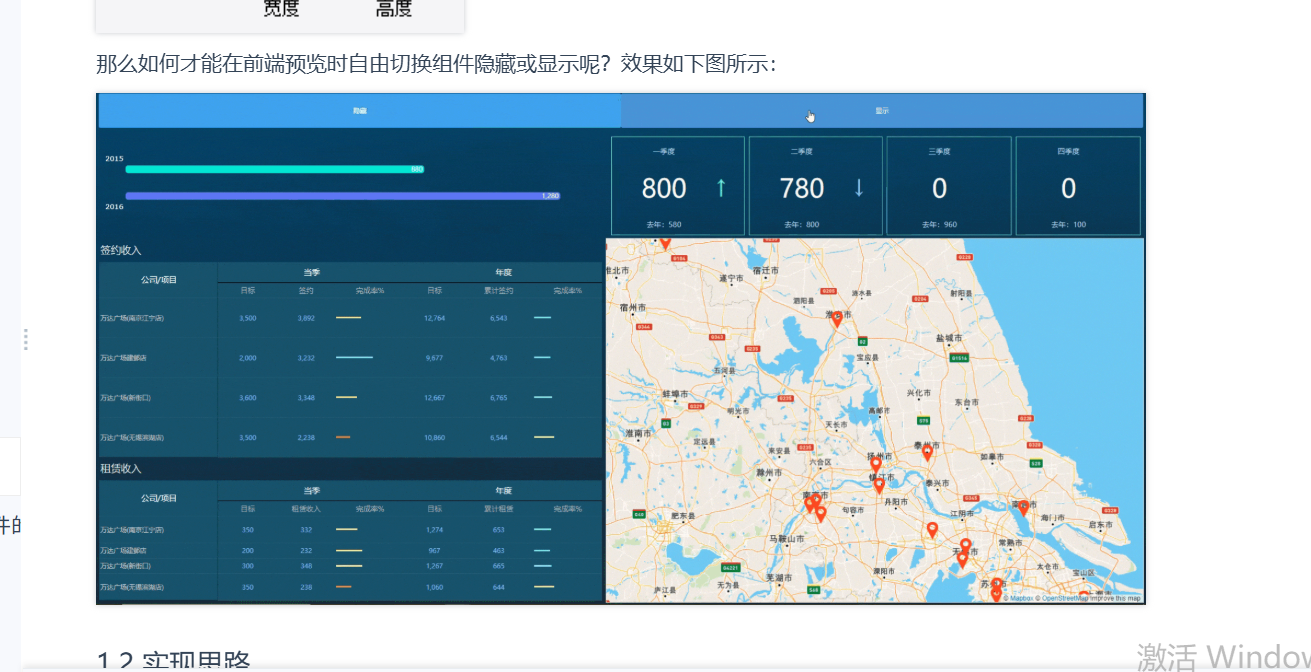Select the 显示 tab
The image size is (1311, 672).
[882, 111]
